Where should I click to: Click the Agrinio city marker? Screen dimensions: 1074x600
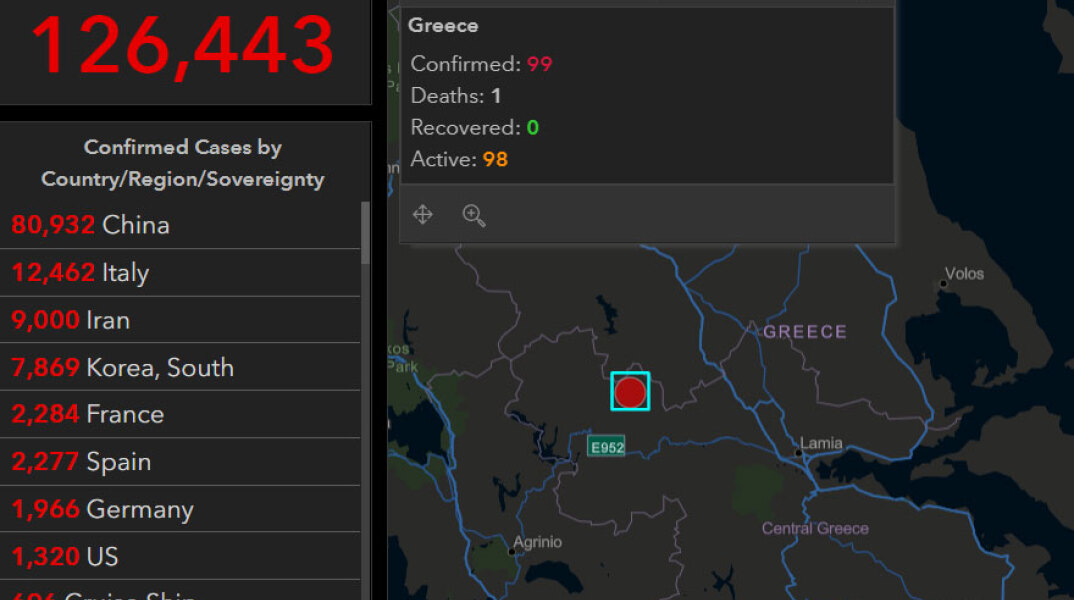tap(515, 551)
